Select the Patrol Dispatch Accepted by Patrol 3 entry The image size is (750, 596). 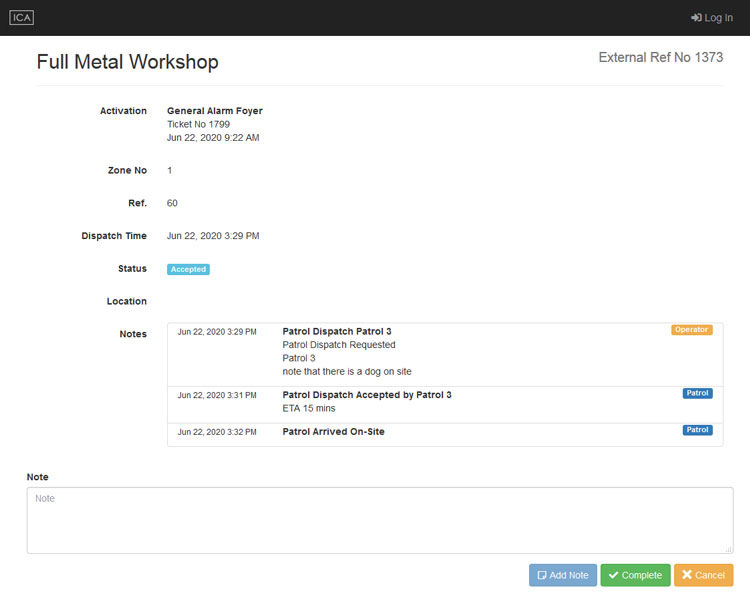(367, 395)
